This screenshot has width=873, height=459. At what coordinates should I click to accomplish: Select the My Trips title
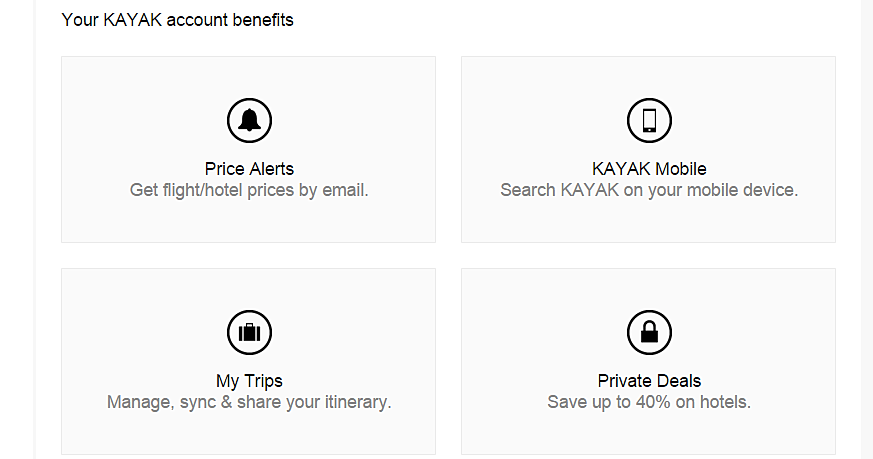click(x=249, y=381)
